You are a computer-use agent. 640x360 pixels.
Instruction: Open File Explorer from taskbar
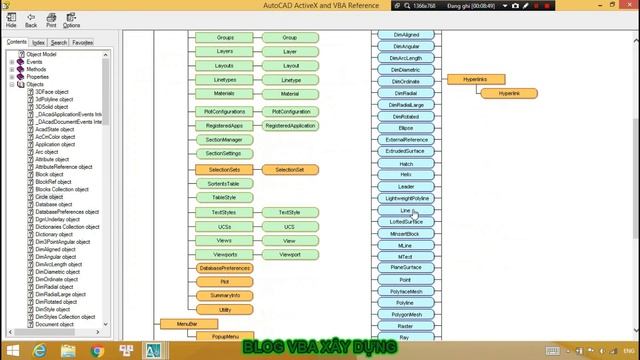[x=68, y=351]
